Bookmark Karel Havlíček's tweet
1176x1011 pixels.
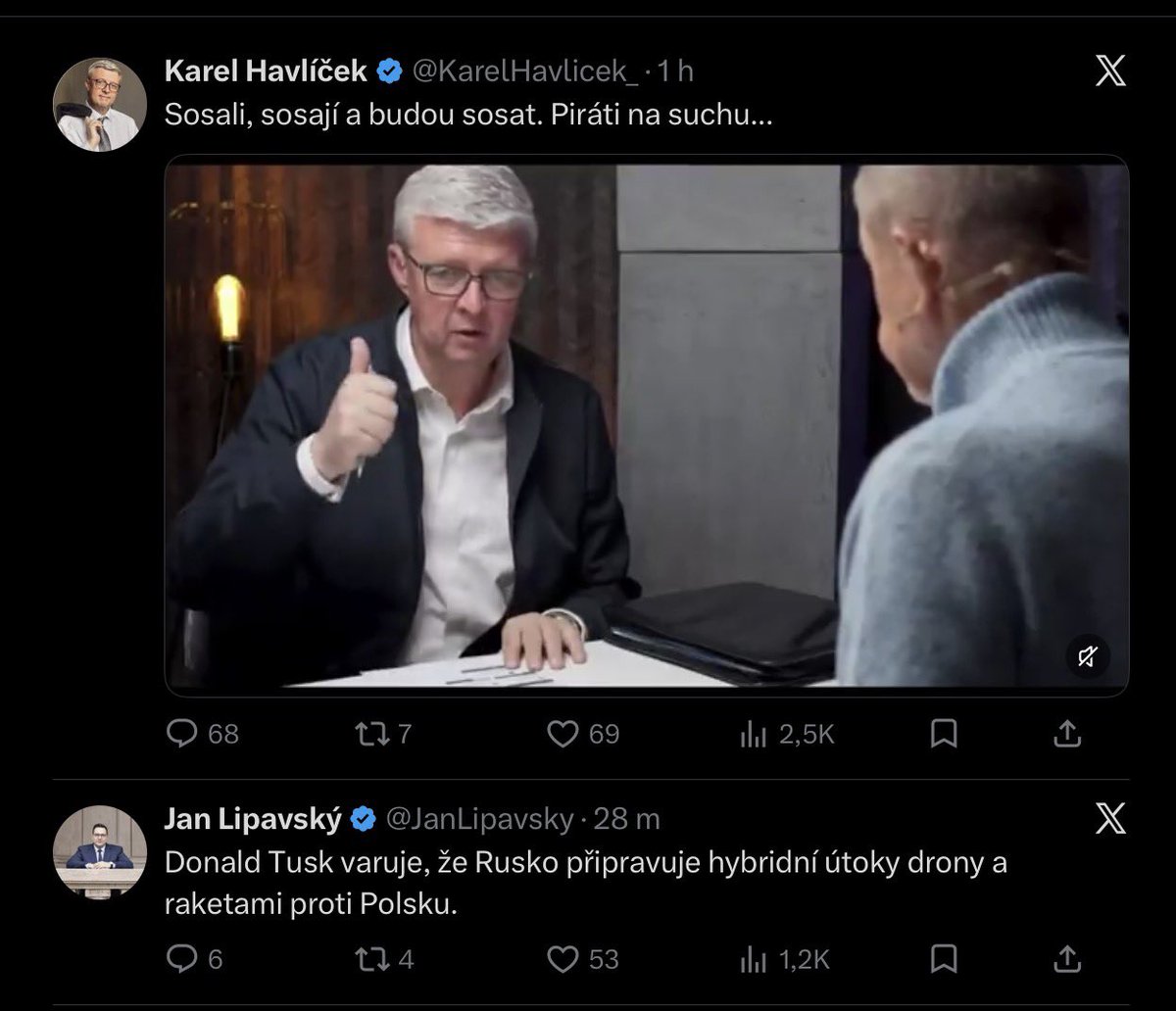coord(943,734)
